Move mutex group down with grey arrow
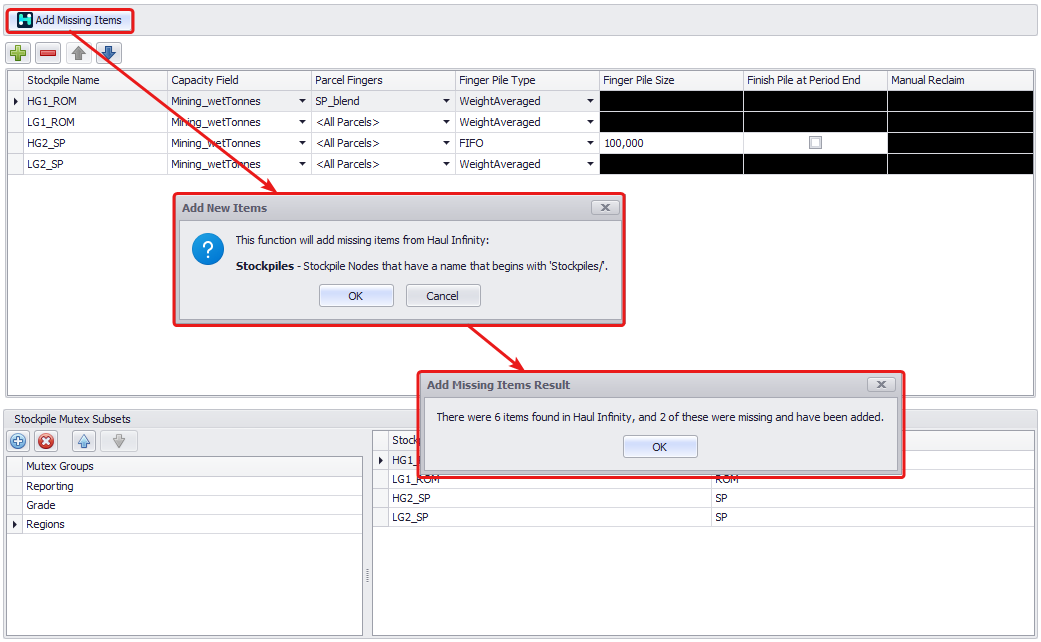 click(119, 441)
